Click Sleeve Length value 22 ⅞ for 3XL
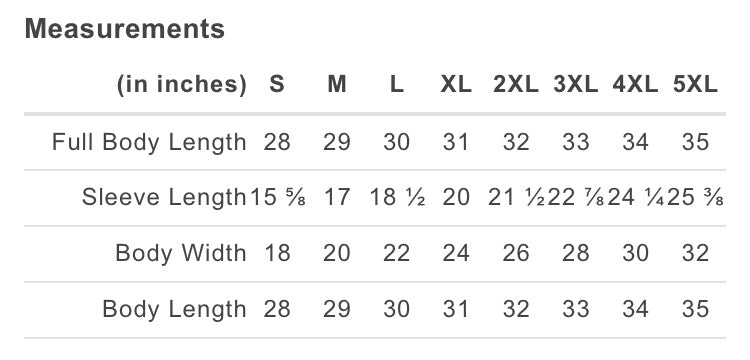The height and width of the screenshot is (360, 750). tap(575, 197)
